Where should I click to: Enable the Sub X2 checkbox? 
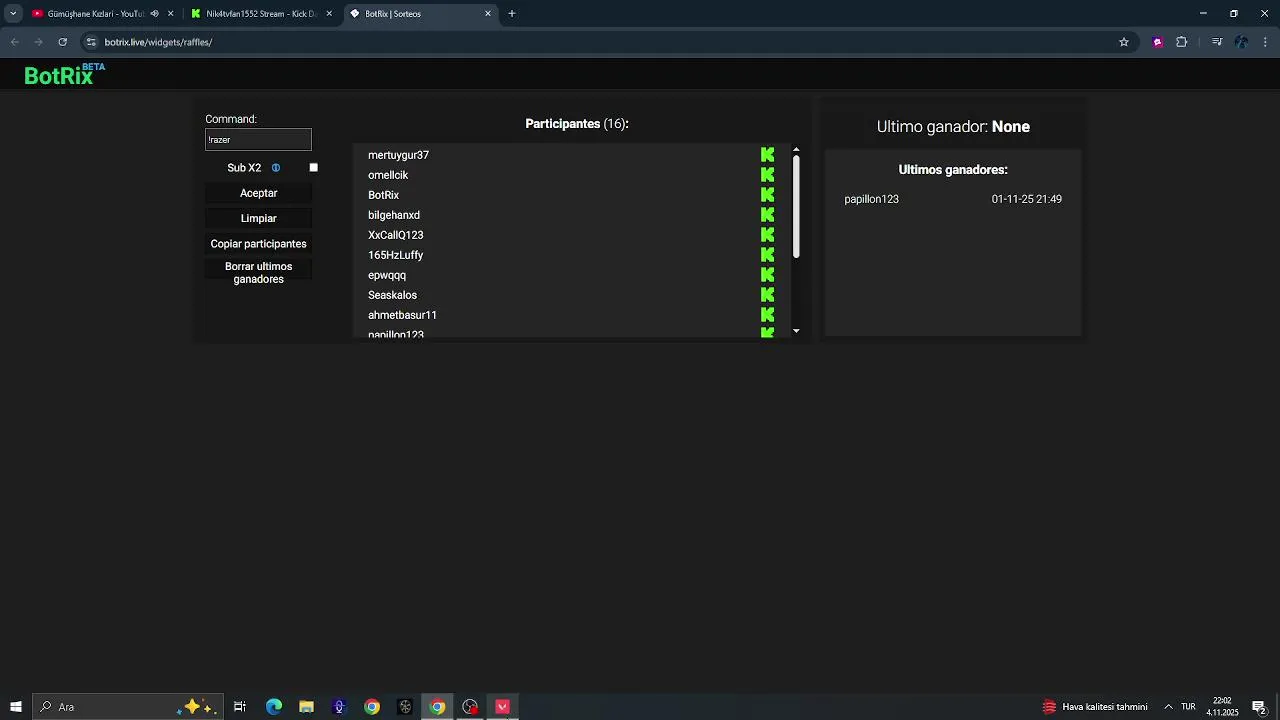coord(313,168)
